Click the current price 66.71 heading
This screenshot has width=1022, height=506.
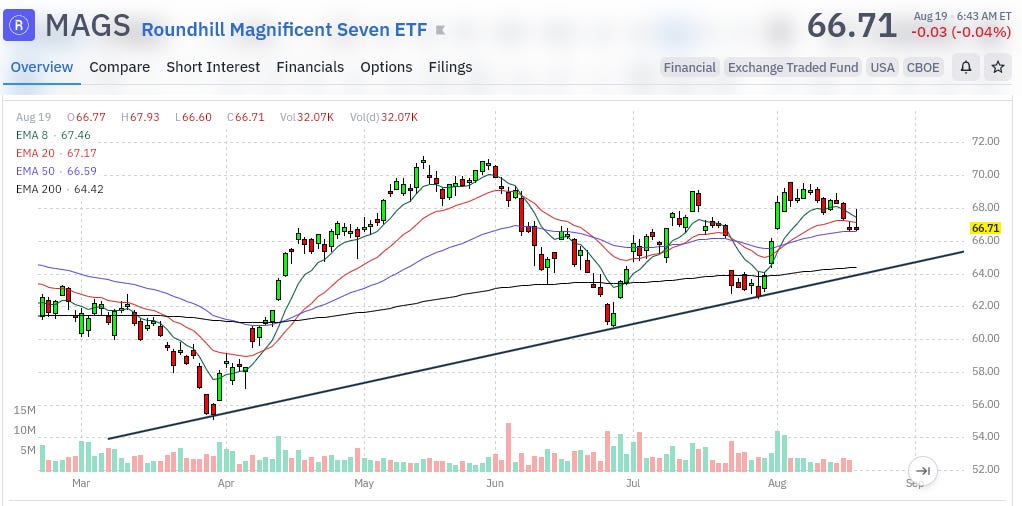point(852,26)
